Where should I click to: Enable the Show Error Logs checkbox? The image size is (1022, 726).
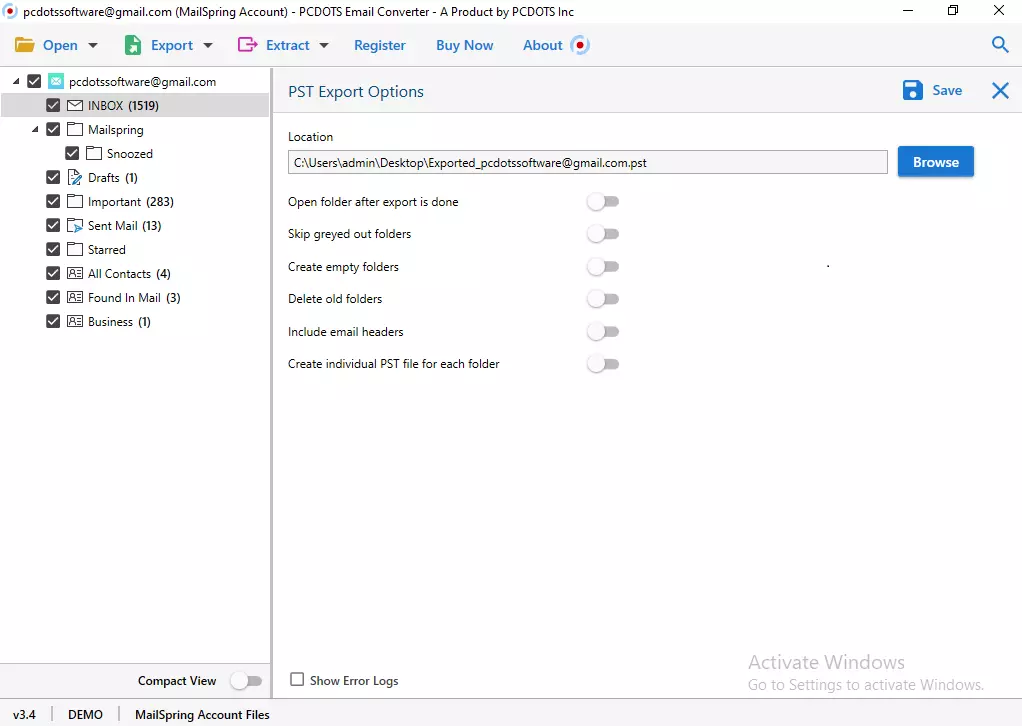click(x=297, y=680)
